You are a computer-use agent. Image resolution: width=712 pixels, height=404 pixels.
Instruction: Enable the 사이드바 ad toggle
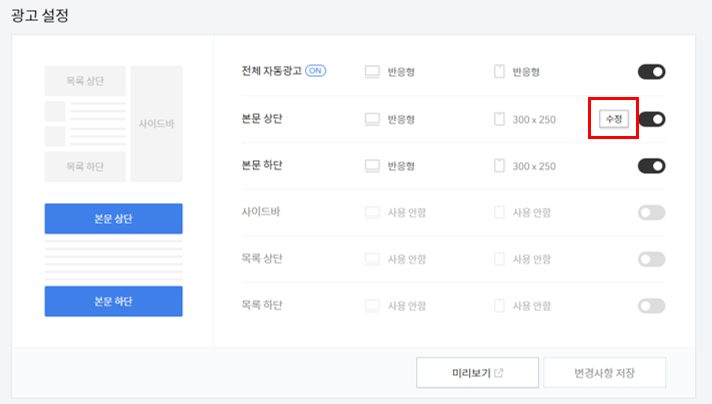click(652, 212)
